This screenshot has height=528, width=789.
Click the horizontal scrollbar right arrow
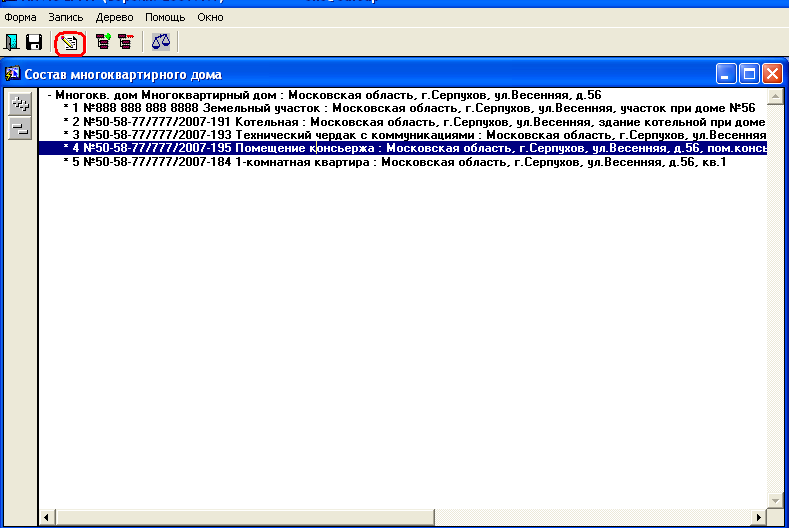pos(759,517)
